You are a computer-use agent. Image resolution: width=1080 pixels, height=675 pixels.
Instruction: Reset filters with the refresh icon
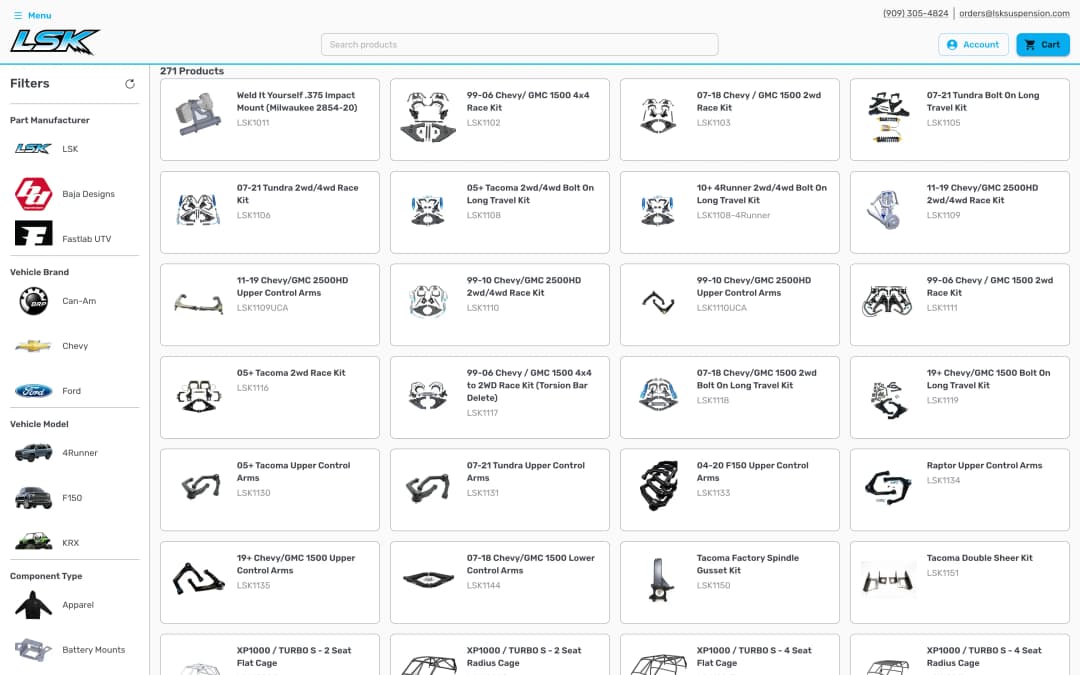(x=129, y=84)
